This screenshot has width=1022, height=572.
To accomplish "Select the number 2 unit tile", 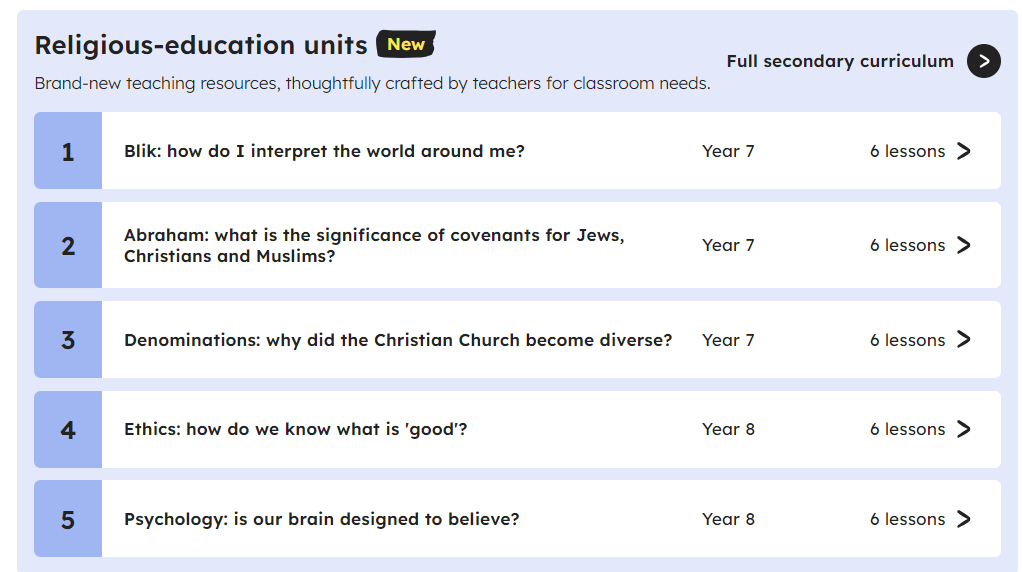I will [68, 245].
